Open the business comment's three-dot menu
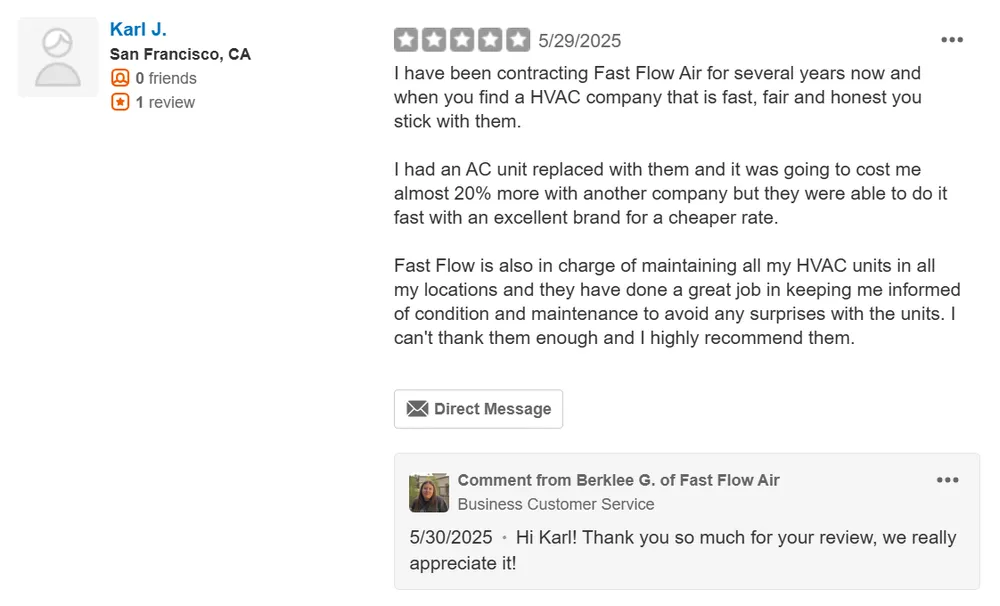The height and width of the screenshot is (606, 1000). tap(947, 480)
